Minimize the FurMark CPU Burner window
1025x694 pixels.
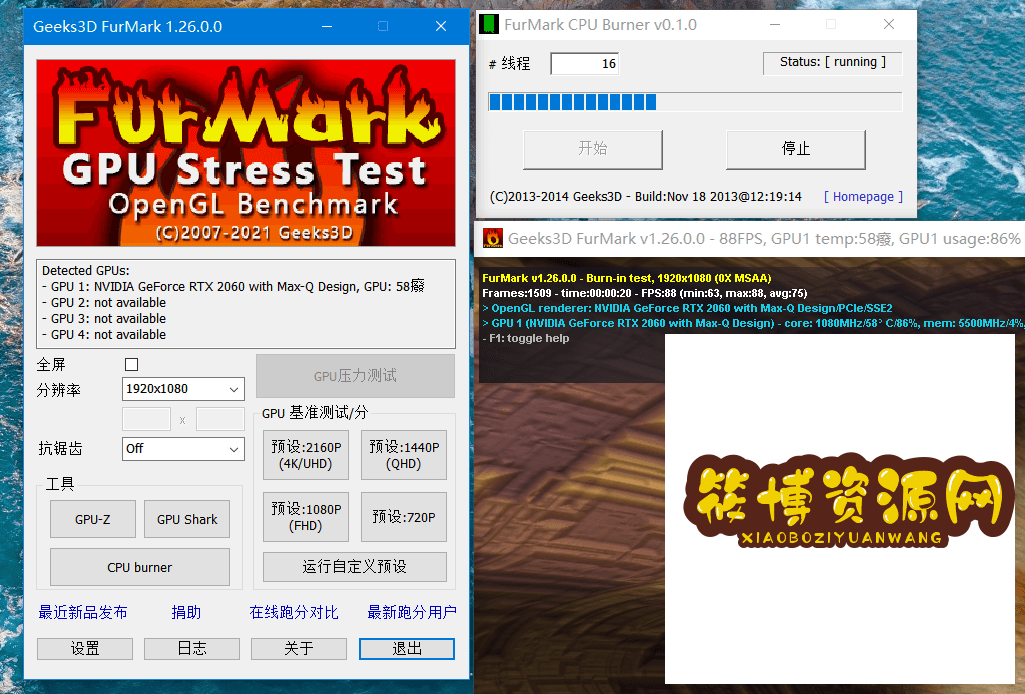click(x=775, y=25)
